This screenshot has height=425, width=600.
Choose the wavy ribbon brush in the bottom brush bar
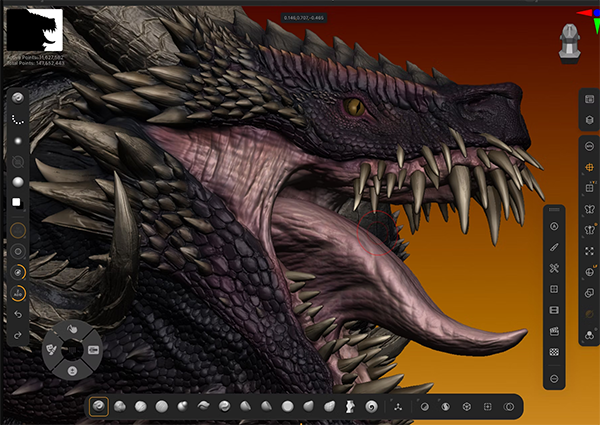tap(203, 406)
